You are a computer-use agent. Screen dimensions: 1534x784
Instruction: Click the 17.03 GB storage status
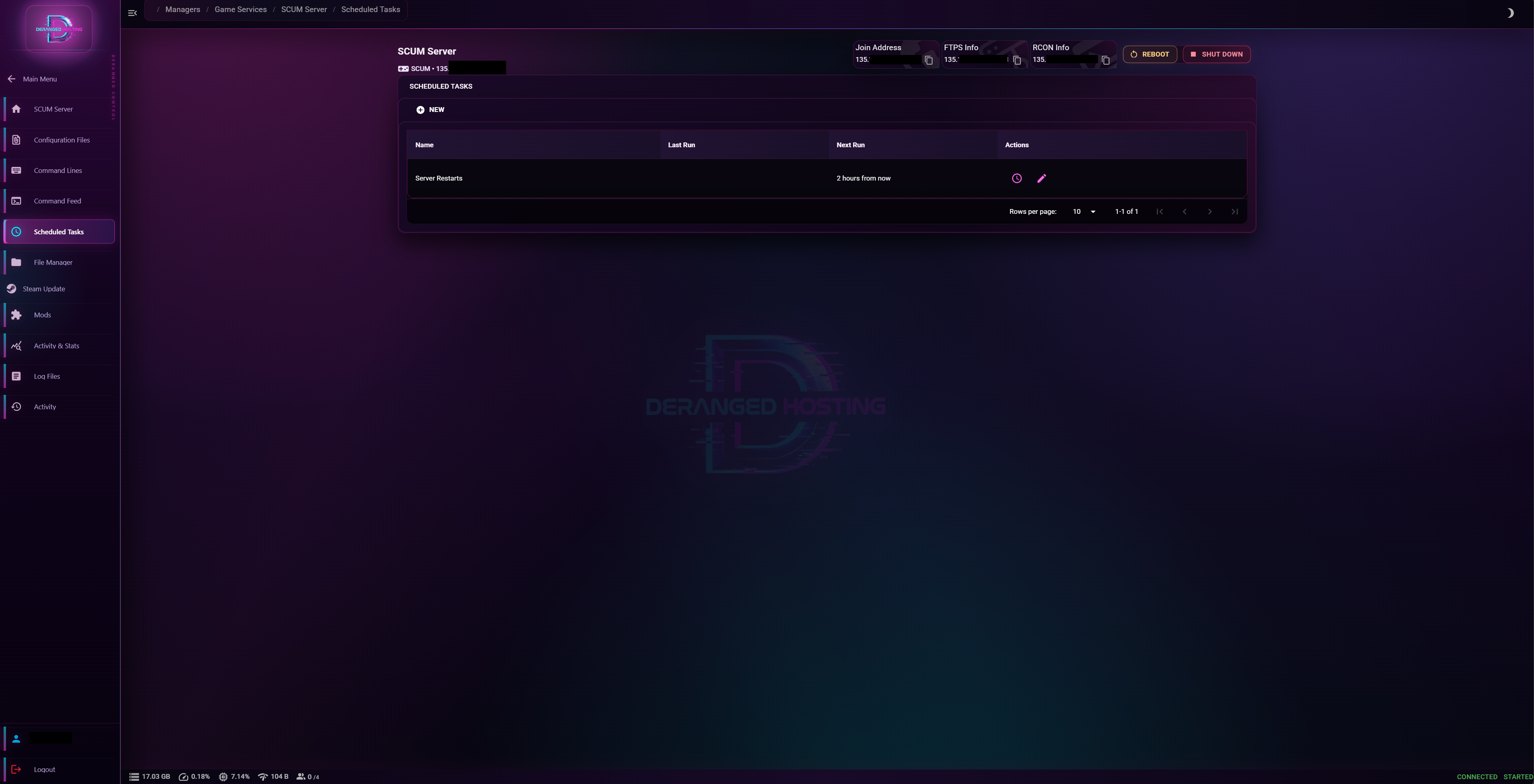150,777
